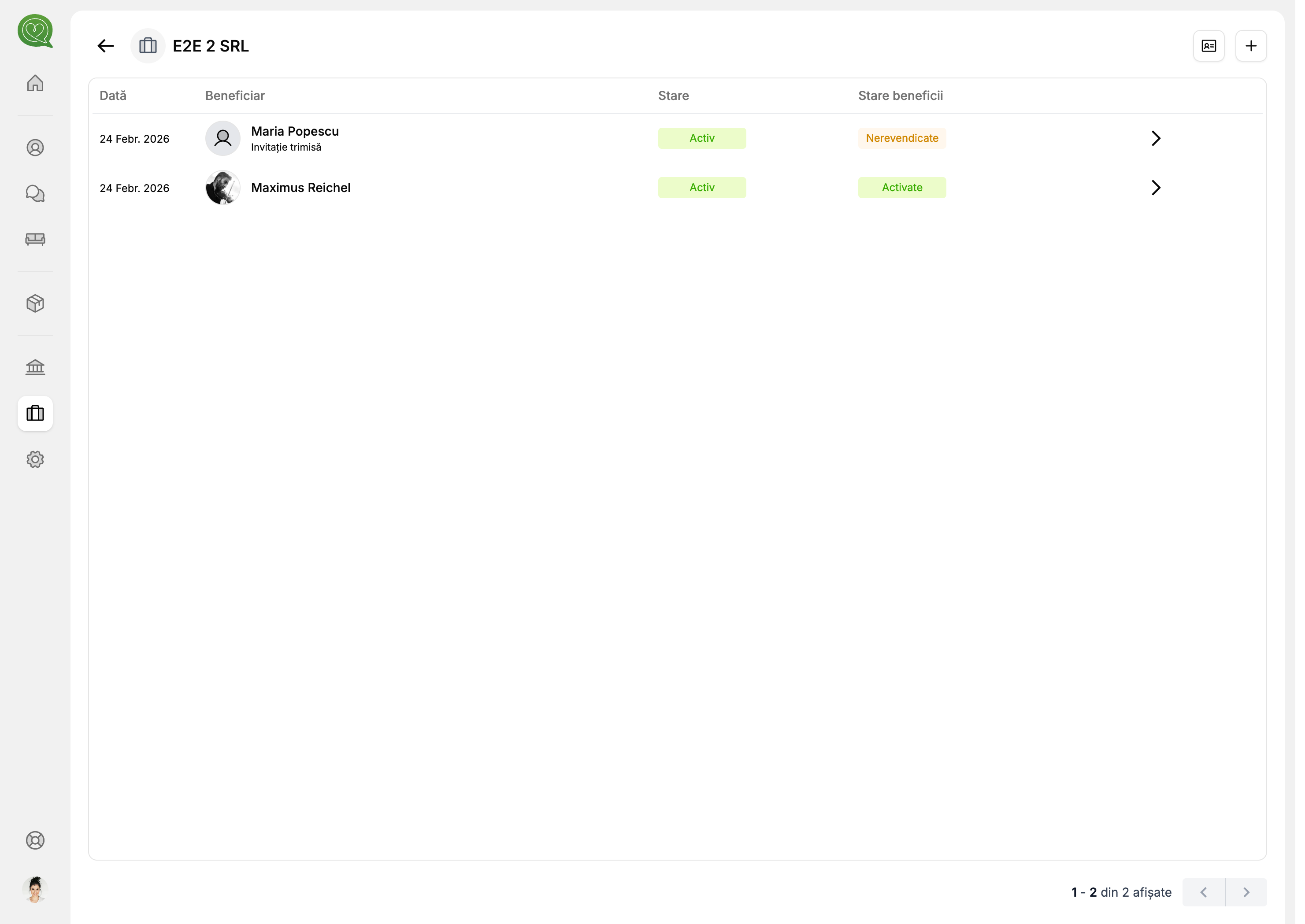This screenshot has width=1305, height=924.
Task: Open the home icon in sidebar
Action: tap(35, 83)
